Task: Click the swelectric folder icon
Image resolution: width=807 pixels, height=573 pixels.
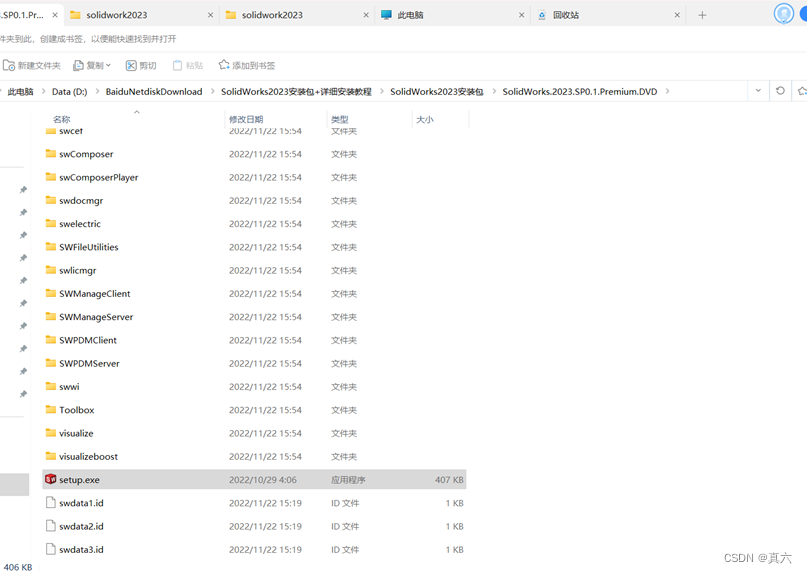Action: (50, 223)
